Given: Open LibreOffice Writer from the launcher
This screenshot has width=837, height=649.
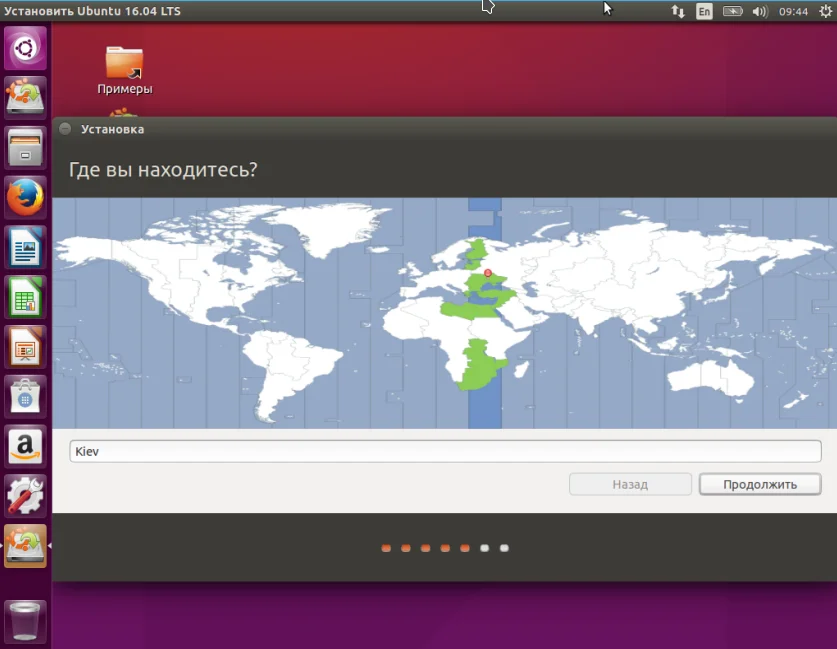Looking at the screenshot, I should (25, 247).
